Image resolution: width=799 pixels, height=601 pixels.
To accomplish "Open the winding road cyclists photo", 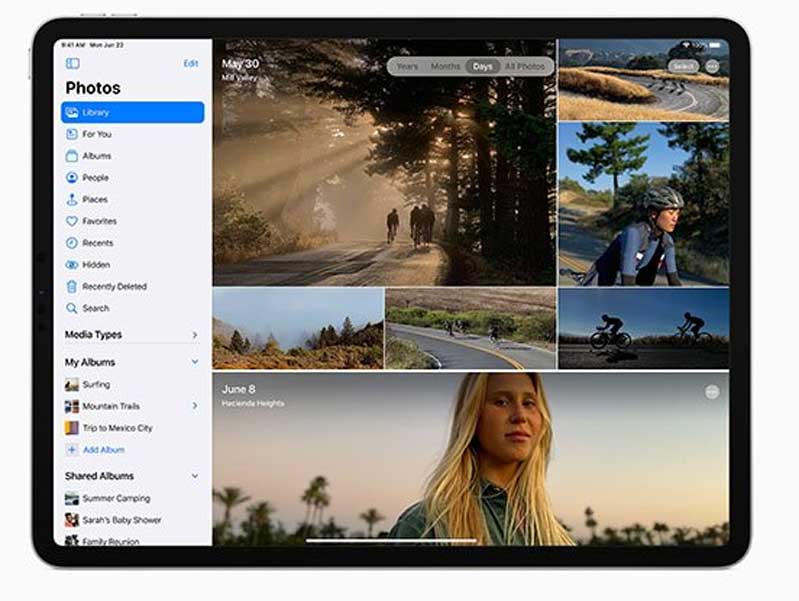I will [x=644, y=80].
